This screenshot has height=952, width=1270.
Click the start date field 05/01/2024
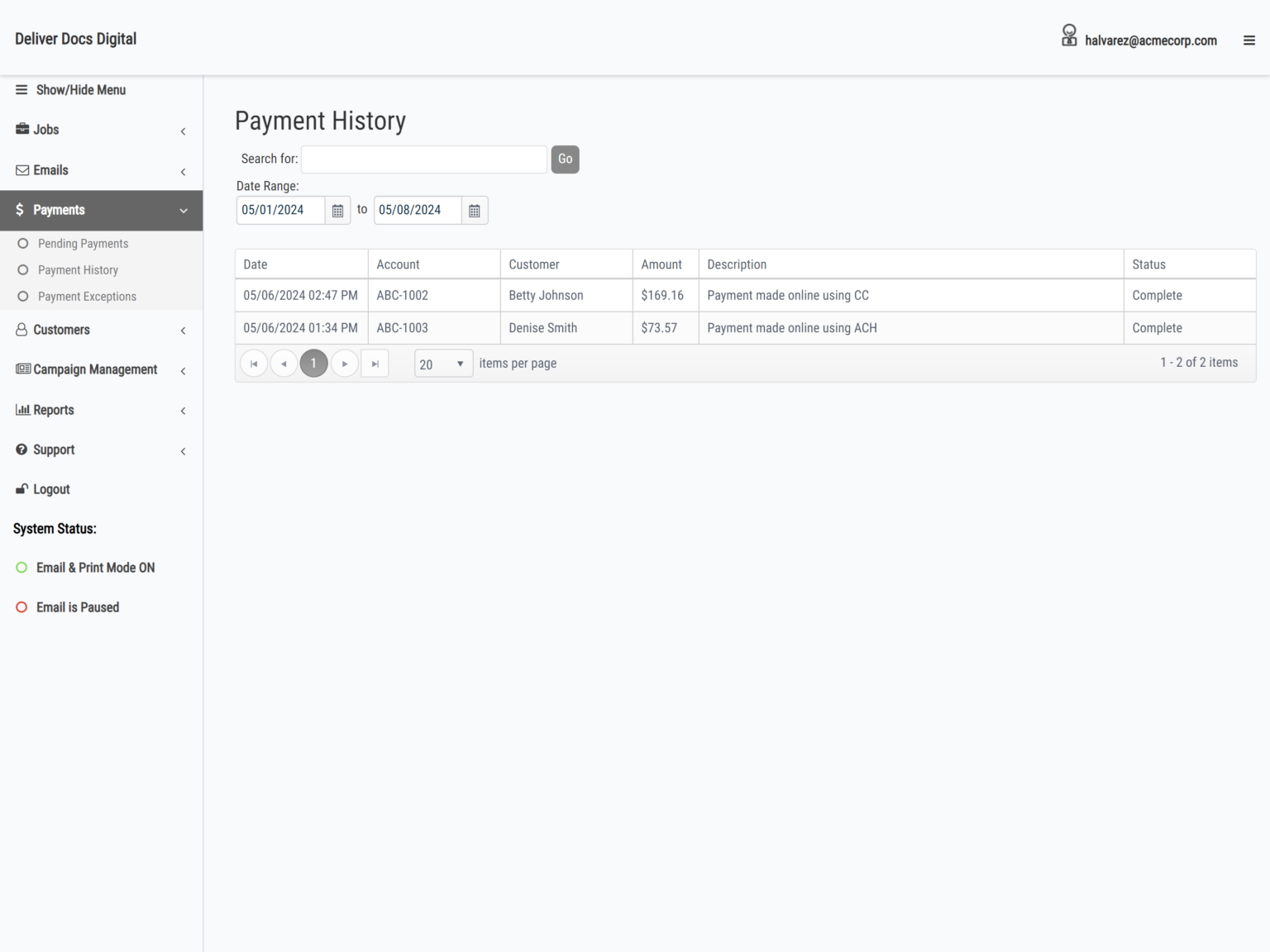pyautogui.click(x=281, y=211)
